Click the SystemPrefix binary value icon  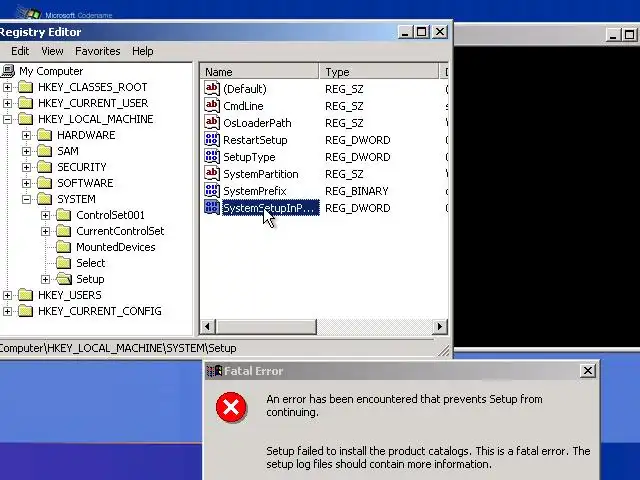point(212,191)
